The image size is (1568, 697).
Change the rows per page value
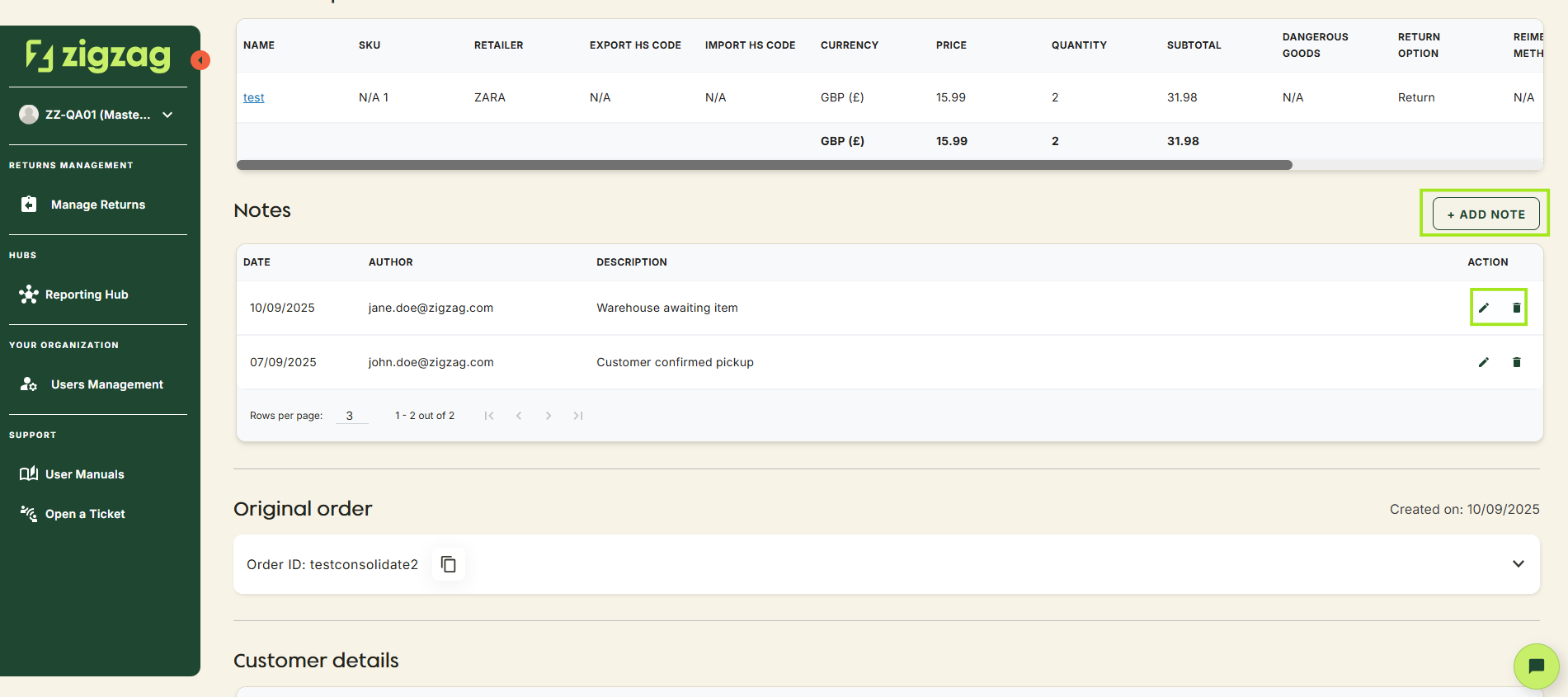click(x=351, y=416)
